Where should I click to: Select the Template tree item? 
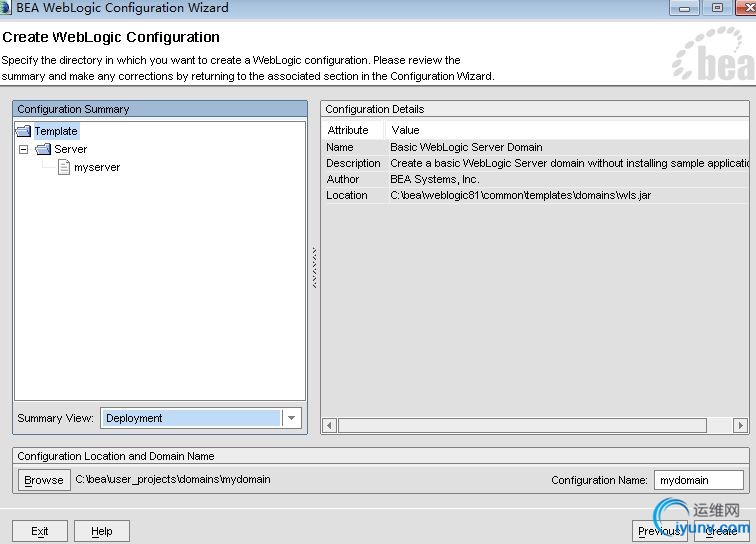(56, 131)
